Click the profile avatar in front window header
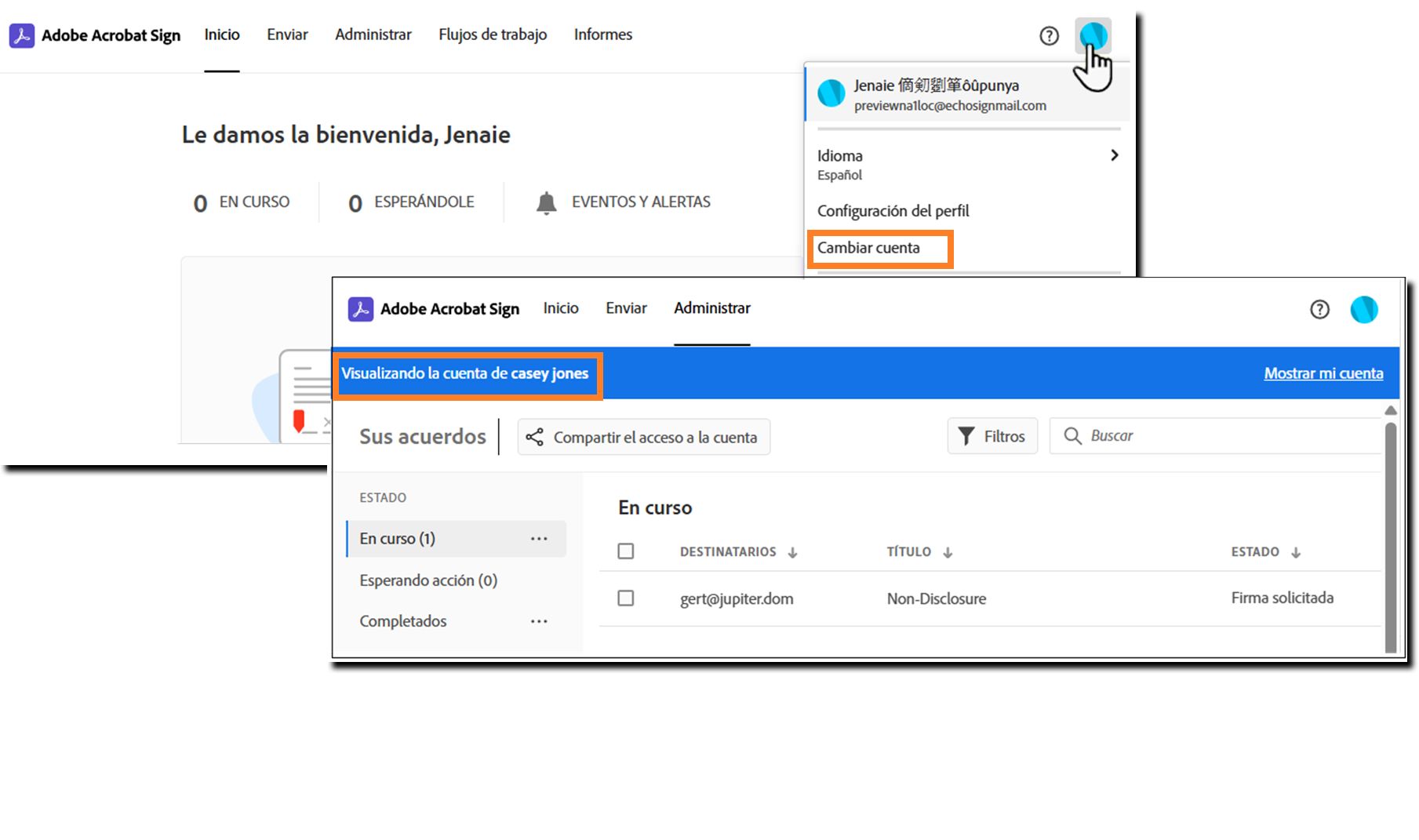Screen dimensions: 1419x840 pos(1364,309)
